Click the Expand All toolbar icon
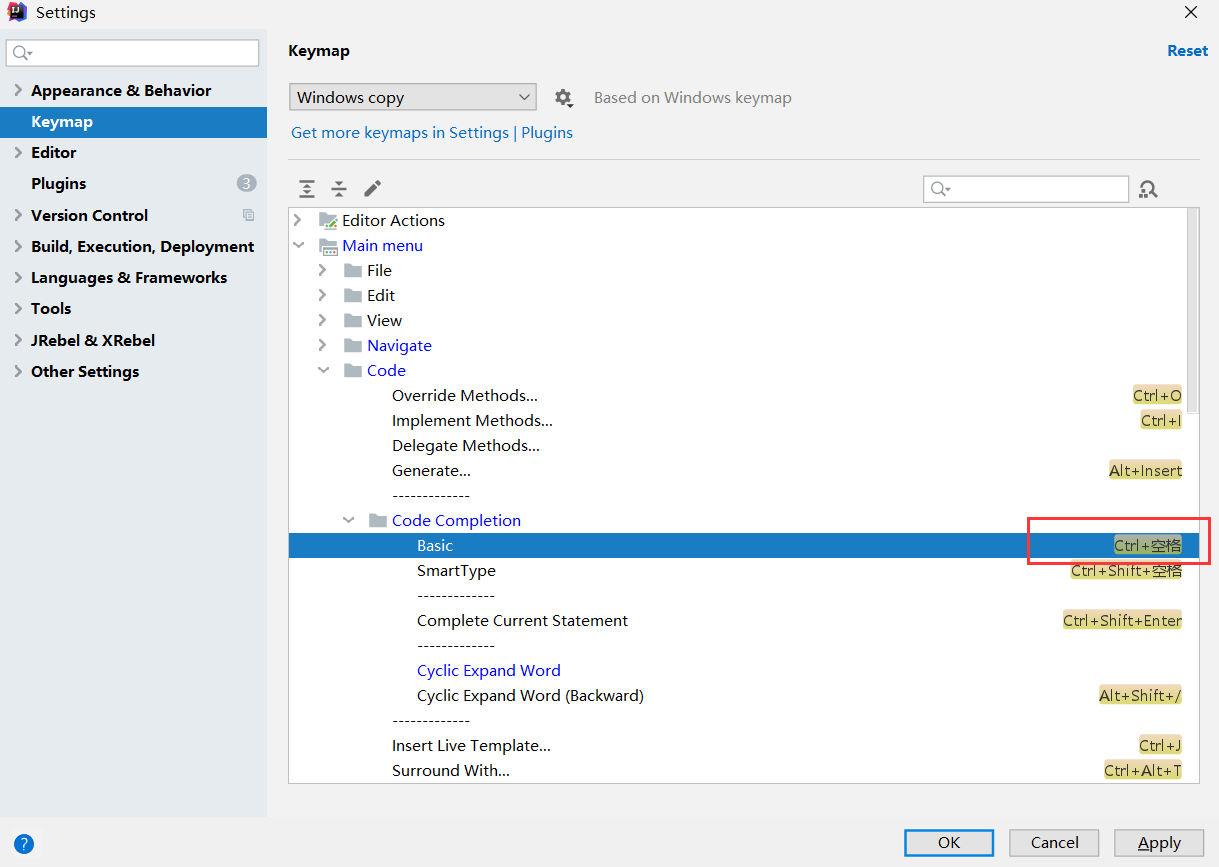This screenshot has height=867, width=1219. click(x=307, y=189)
